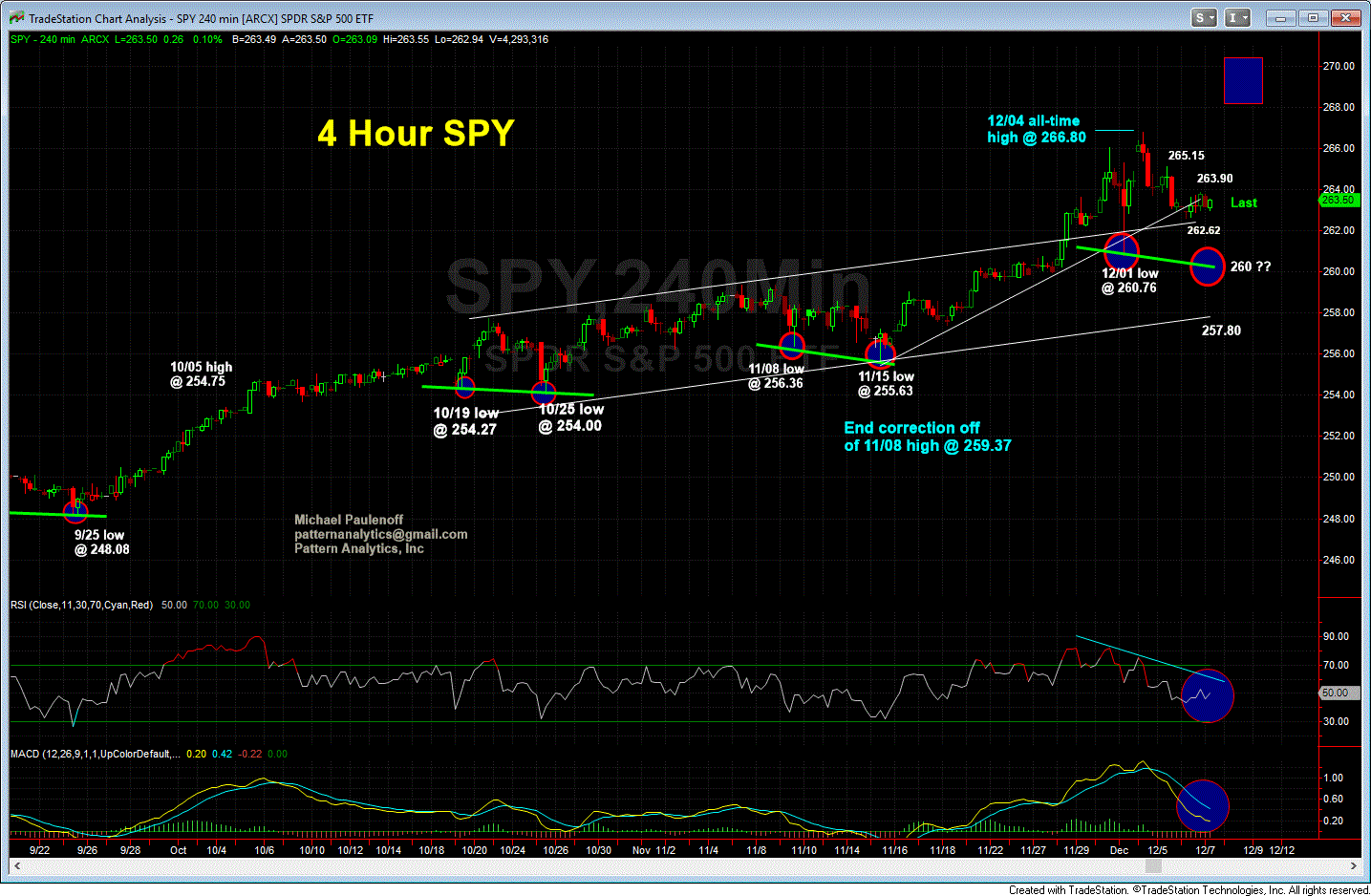1371x896 pixels.
Task: Select the blue circle on the MACD panel
Action: tap(1203, 806)
